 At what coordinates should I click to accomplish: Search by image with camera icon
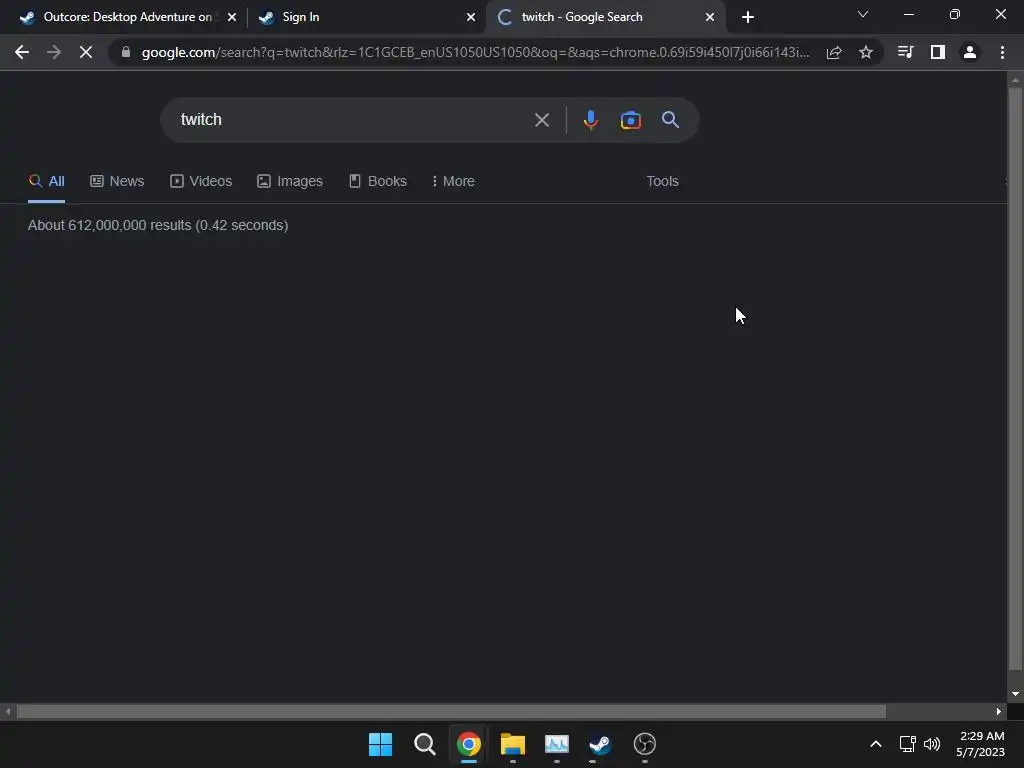click(631, 120)
